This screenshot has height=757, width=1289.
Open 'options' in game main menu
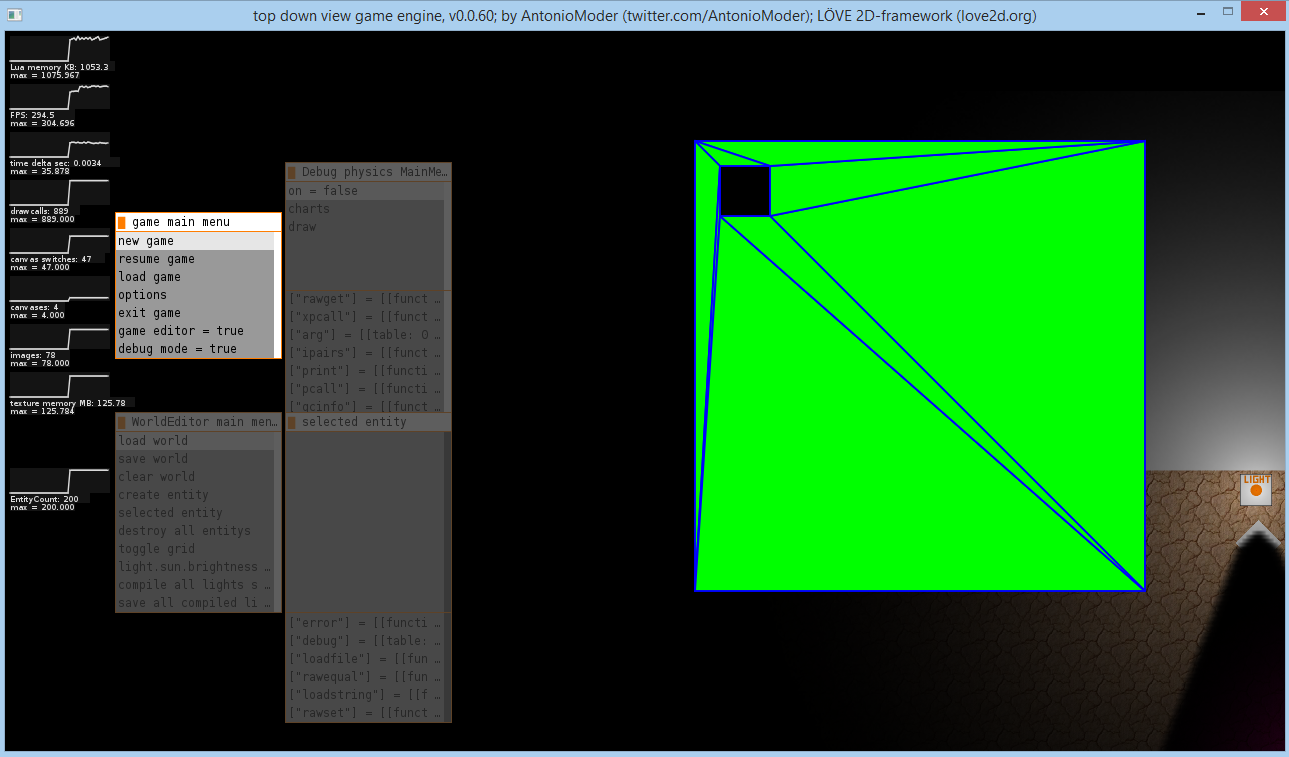click(195, 295)
